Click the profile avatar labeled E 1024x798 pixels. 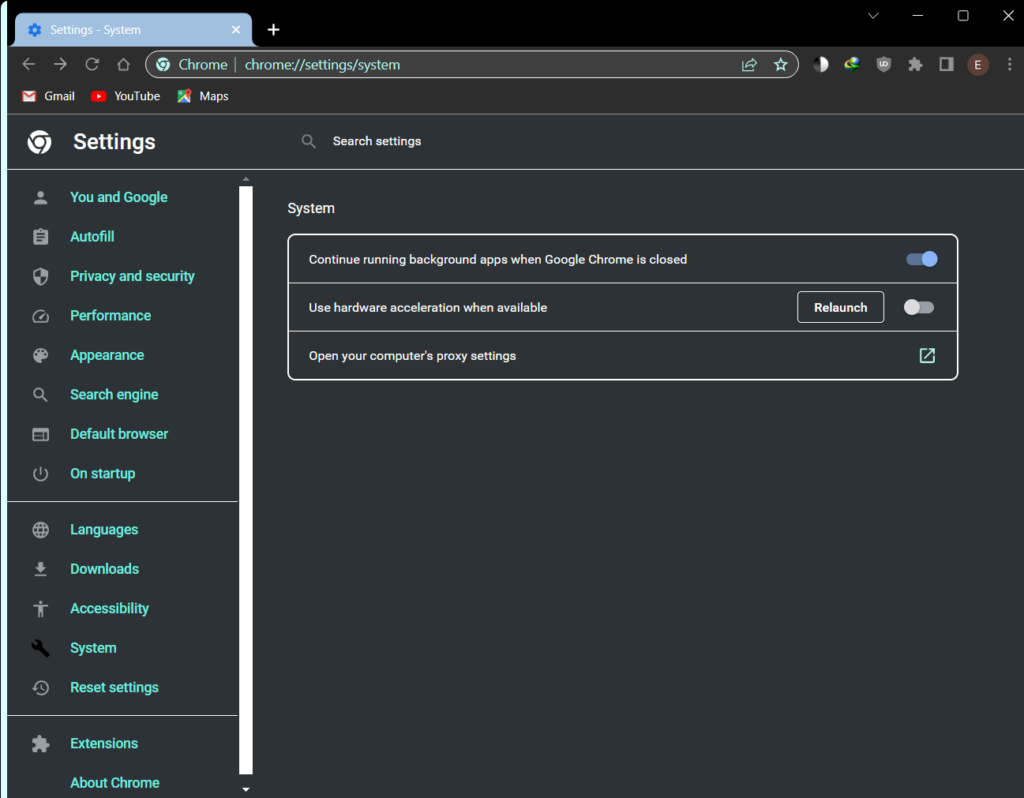[x=978, y=64]
